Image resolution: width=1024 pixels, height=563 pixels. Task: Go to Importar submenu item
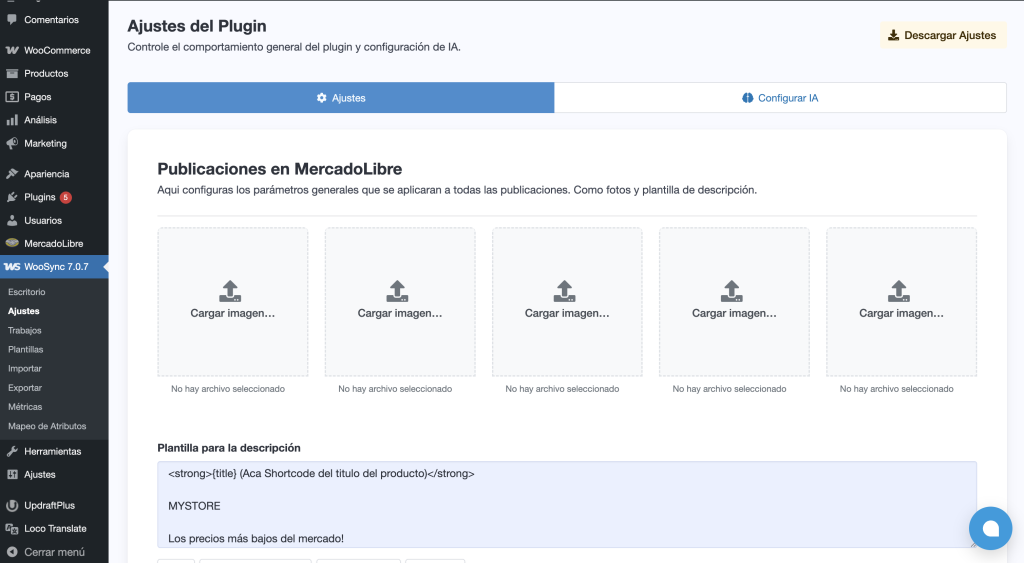(x=25, y=368)
